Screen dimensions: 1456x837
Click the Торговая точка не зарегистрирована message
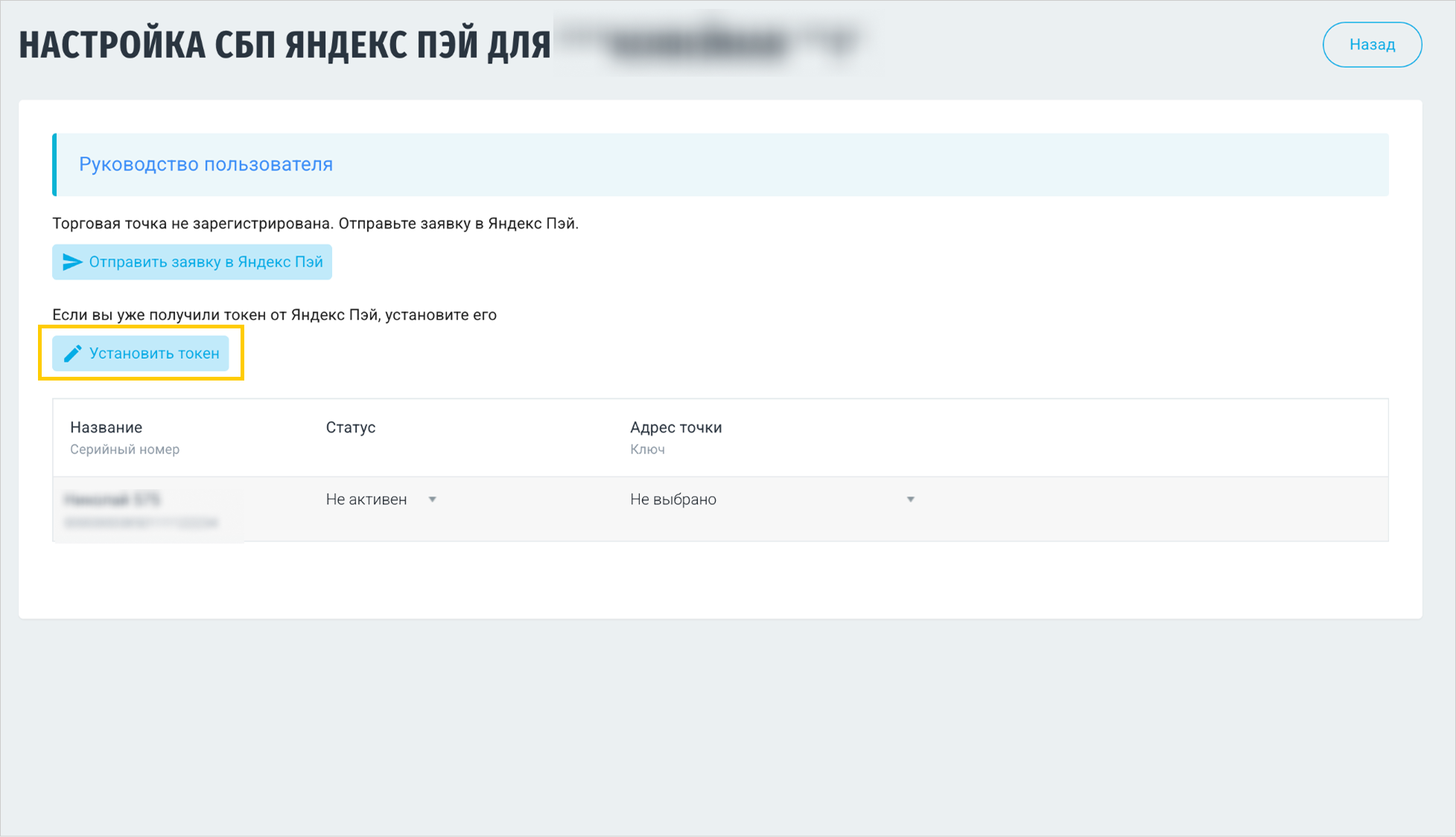[x=315, y=223]
